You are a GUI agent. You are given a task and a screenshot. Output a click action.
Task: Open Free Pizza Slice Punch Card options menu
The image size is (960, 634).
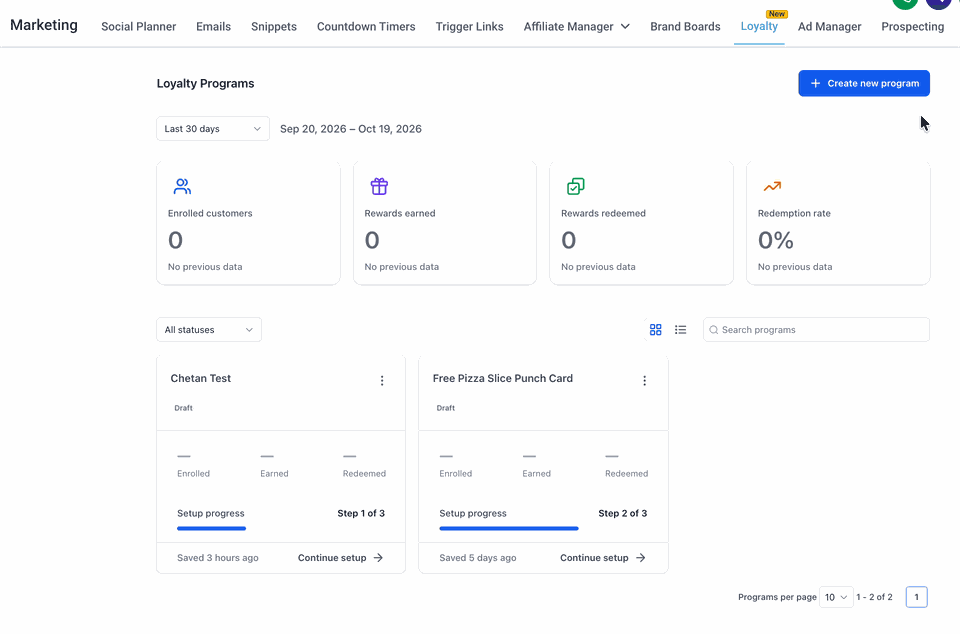point(644,381)
